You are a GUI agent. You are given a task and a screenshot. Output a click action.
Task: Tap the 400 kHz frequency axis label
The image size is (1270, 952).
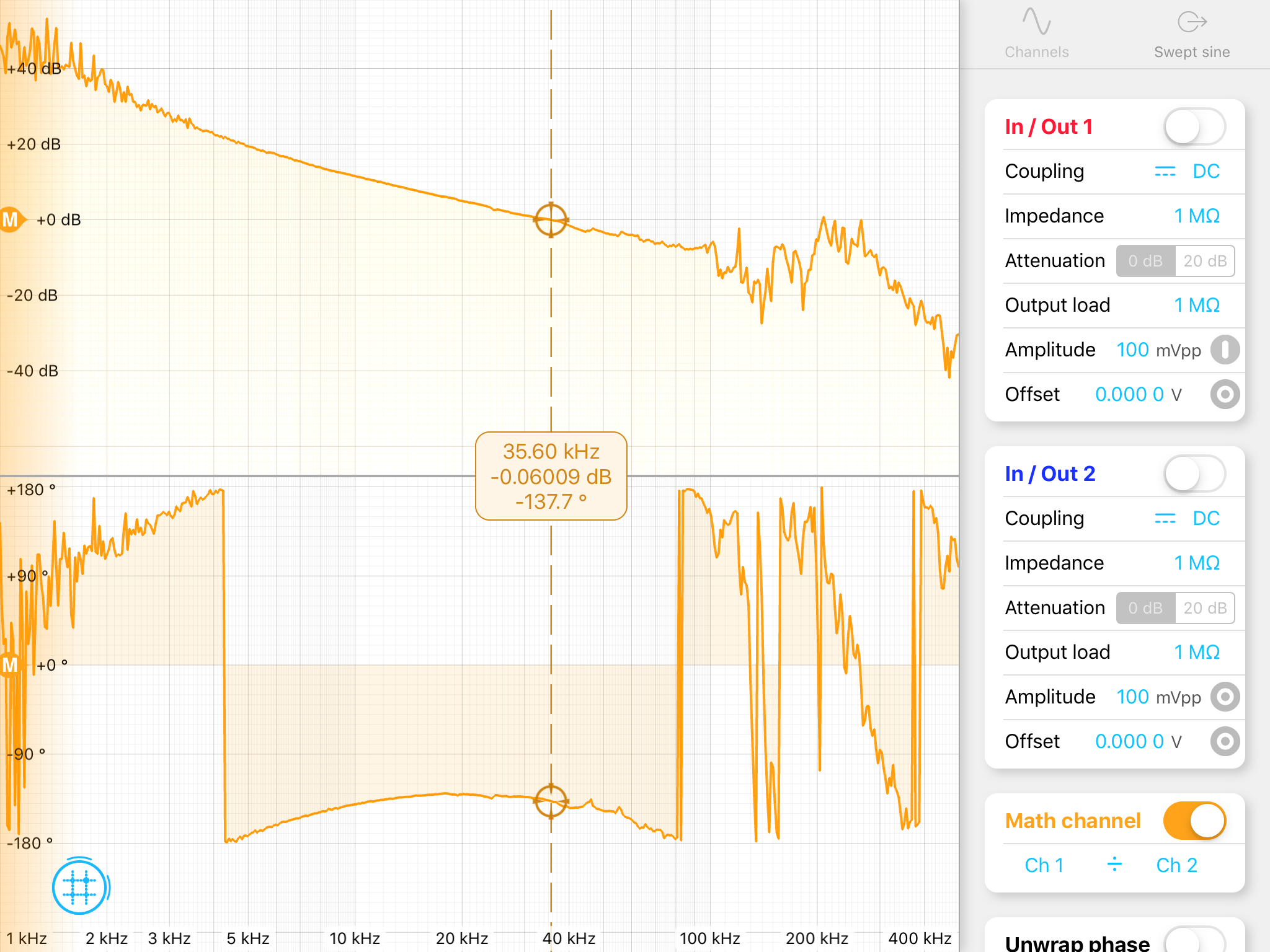pyautogui.click(x=920, y=938)
